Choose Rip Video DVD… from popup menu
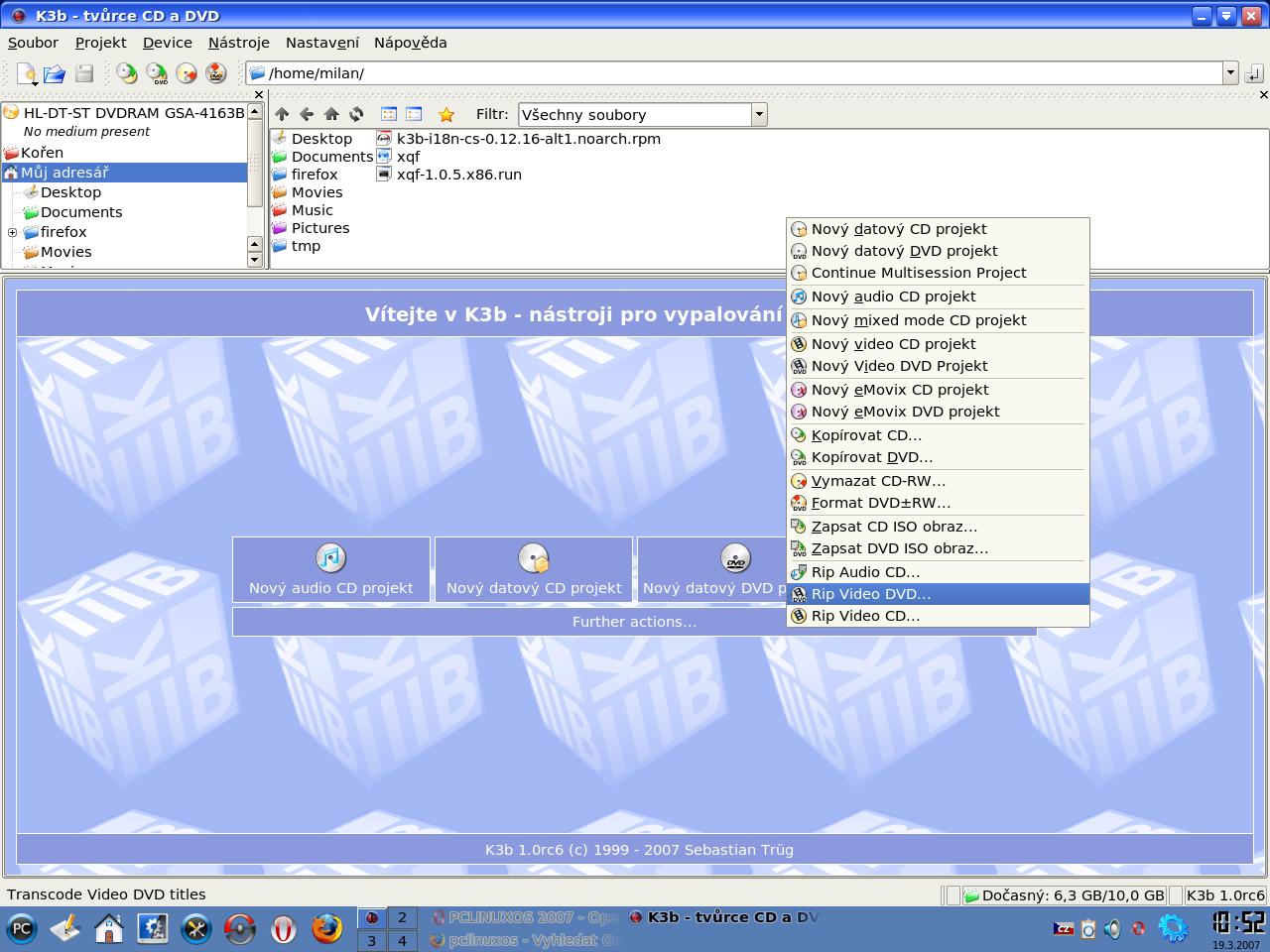 click(938, 594)
